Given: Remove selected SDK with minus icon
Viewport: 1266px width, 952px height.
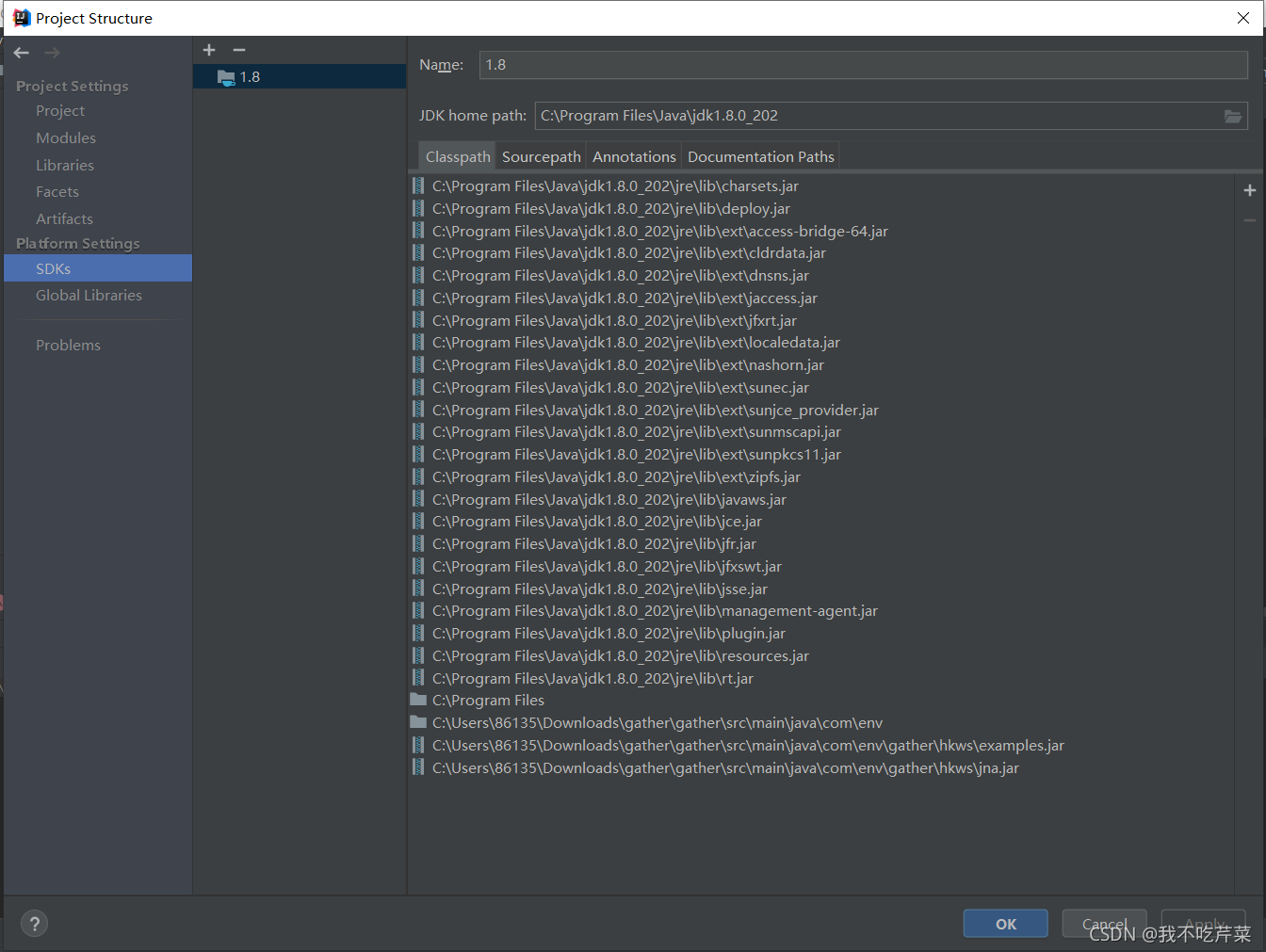Looking at the screenshot, I should pos(239,50).
